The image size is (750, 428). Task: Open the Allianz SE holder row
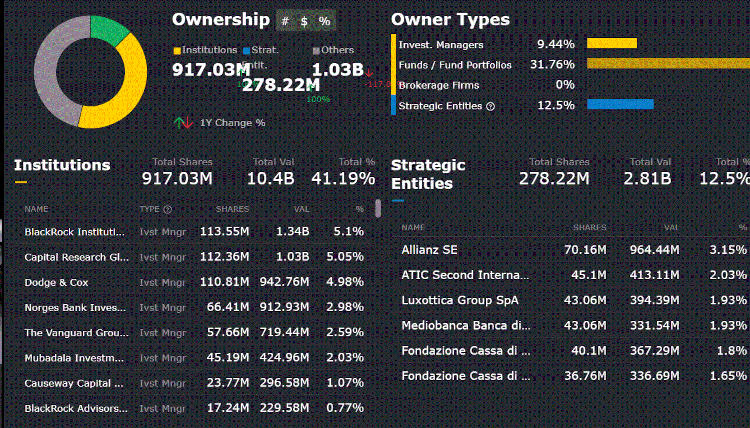[574, 250]
